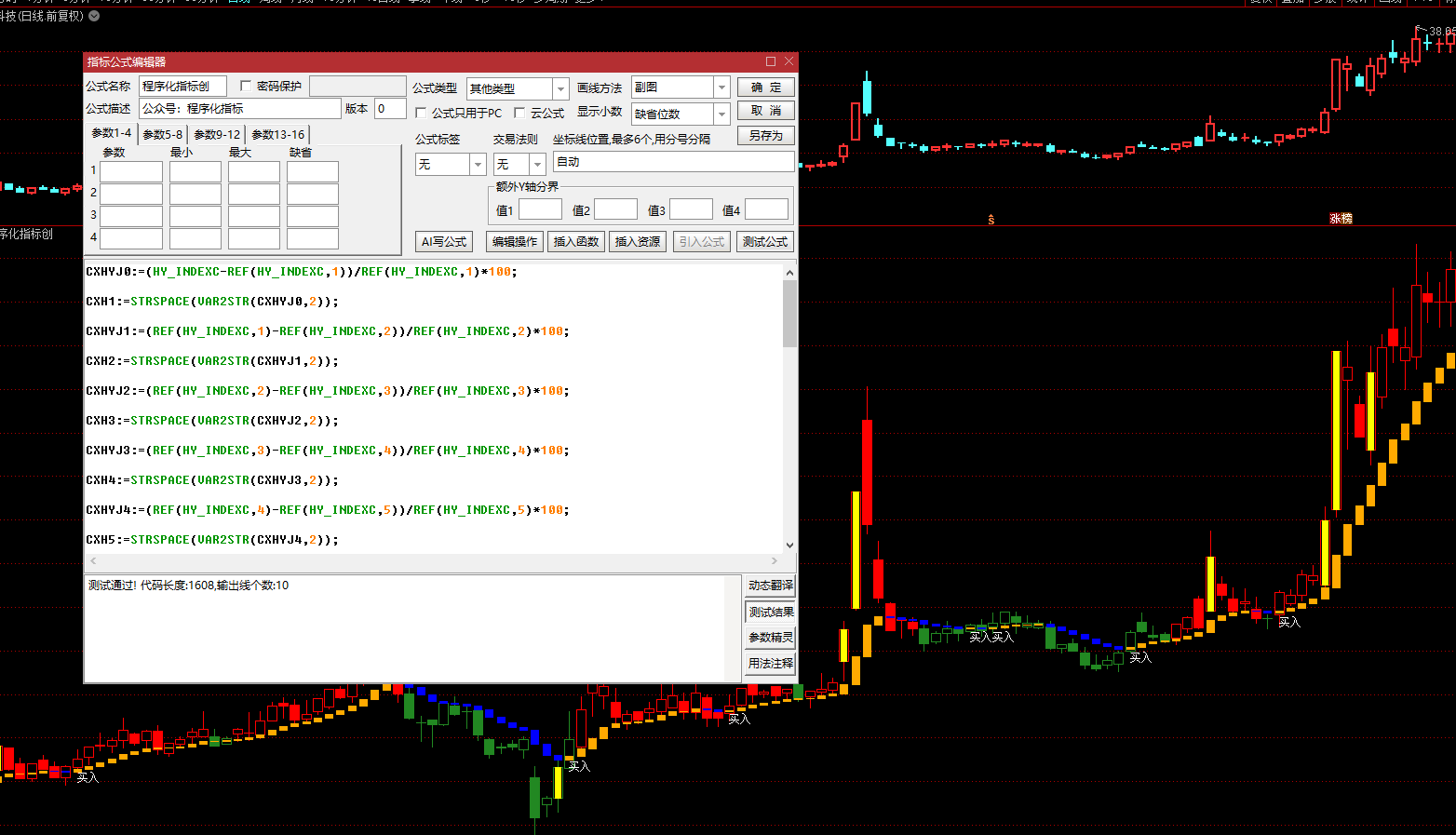Open the 显示小数 dropdown list
Image resolution: width=1456 pixels, height=835 pixels.
pos(721,114)
